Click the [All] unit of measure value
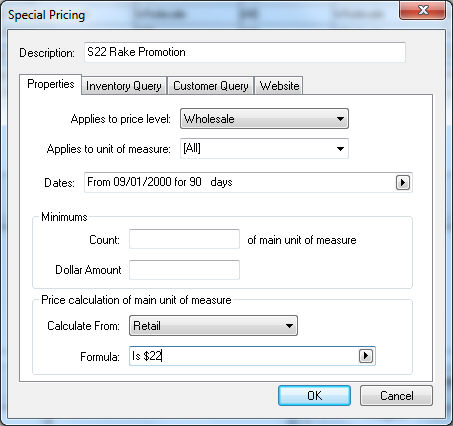 192,148
